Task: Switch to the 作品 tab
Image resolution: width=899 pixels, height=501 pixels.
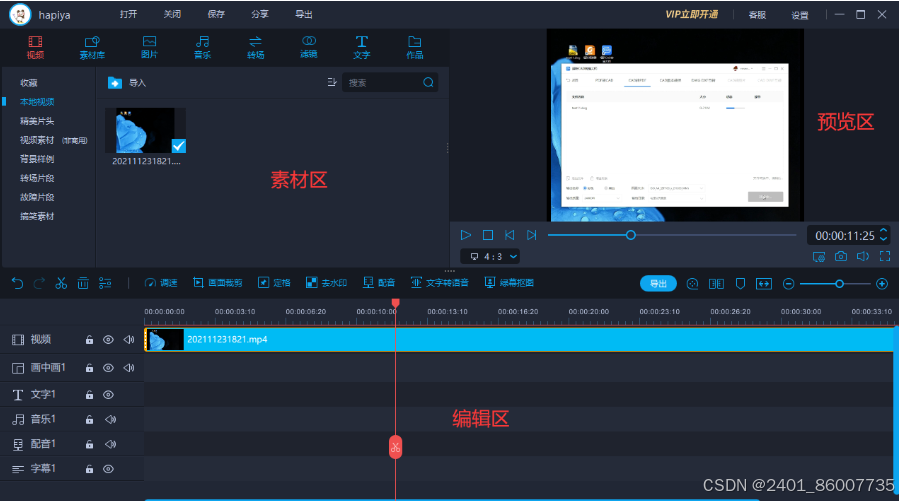Action: (415, 48)
